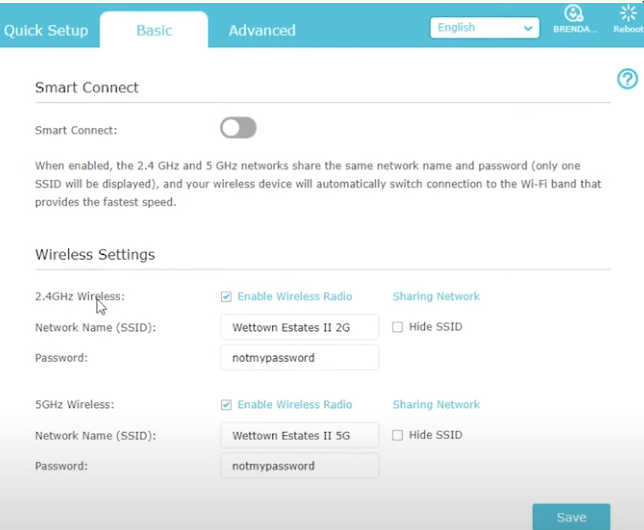This screenshot has height=530, width=644.
Task: Open the 5GHz Sharing Network link
Action: [x=436, y=405]
